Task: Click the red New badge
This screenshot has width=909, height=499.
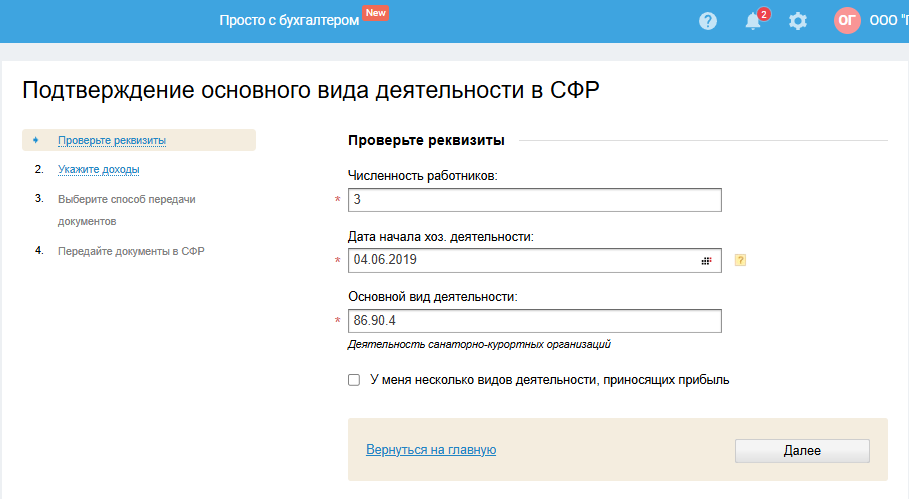Action: click(x=376, y=13)
